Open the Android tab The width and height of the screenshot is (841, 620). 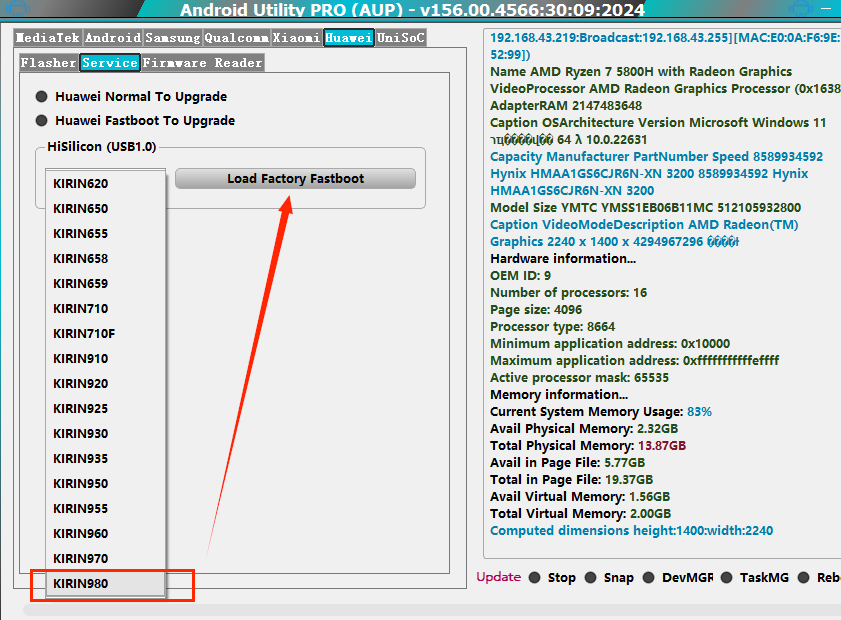point(113,38)
